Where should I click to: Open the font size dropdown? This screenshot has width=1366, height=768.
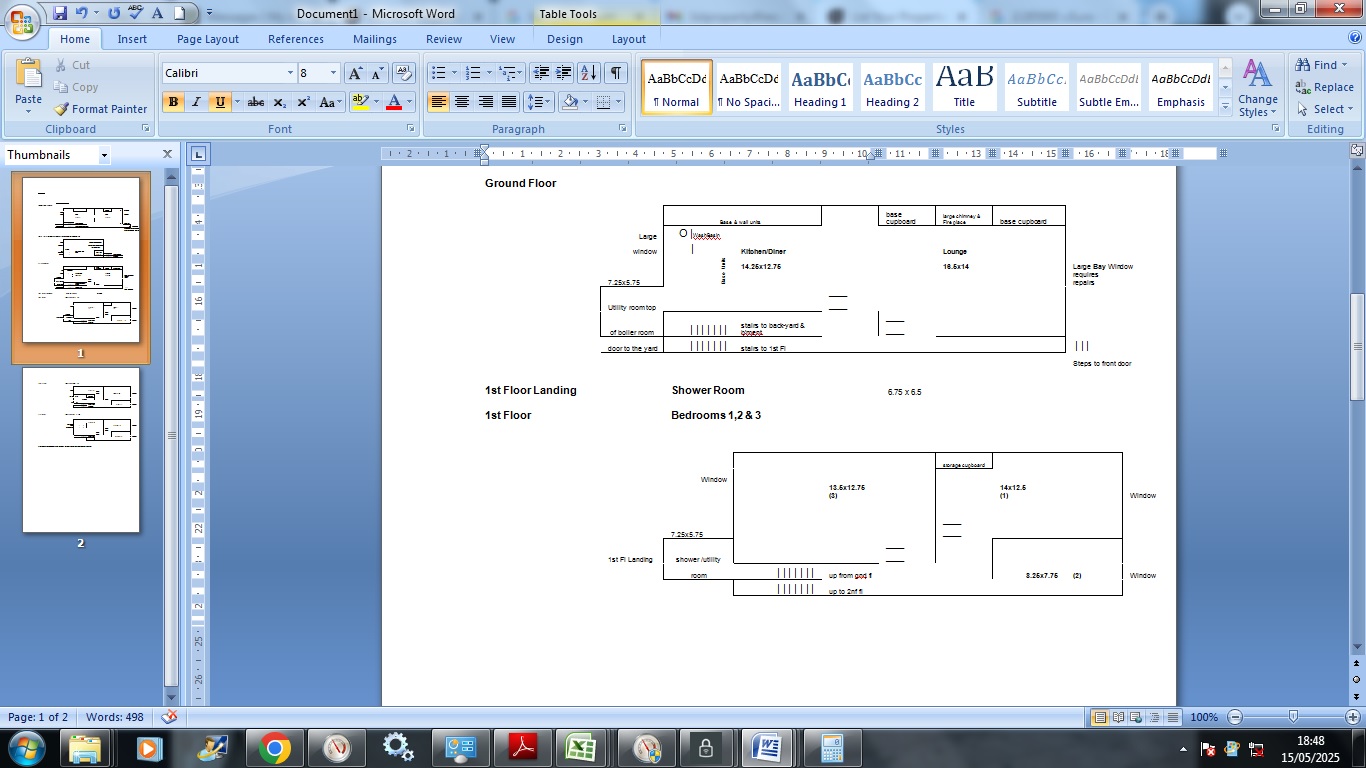point(333,73)
